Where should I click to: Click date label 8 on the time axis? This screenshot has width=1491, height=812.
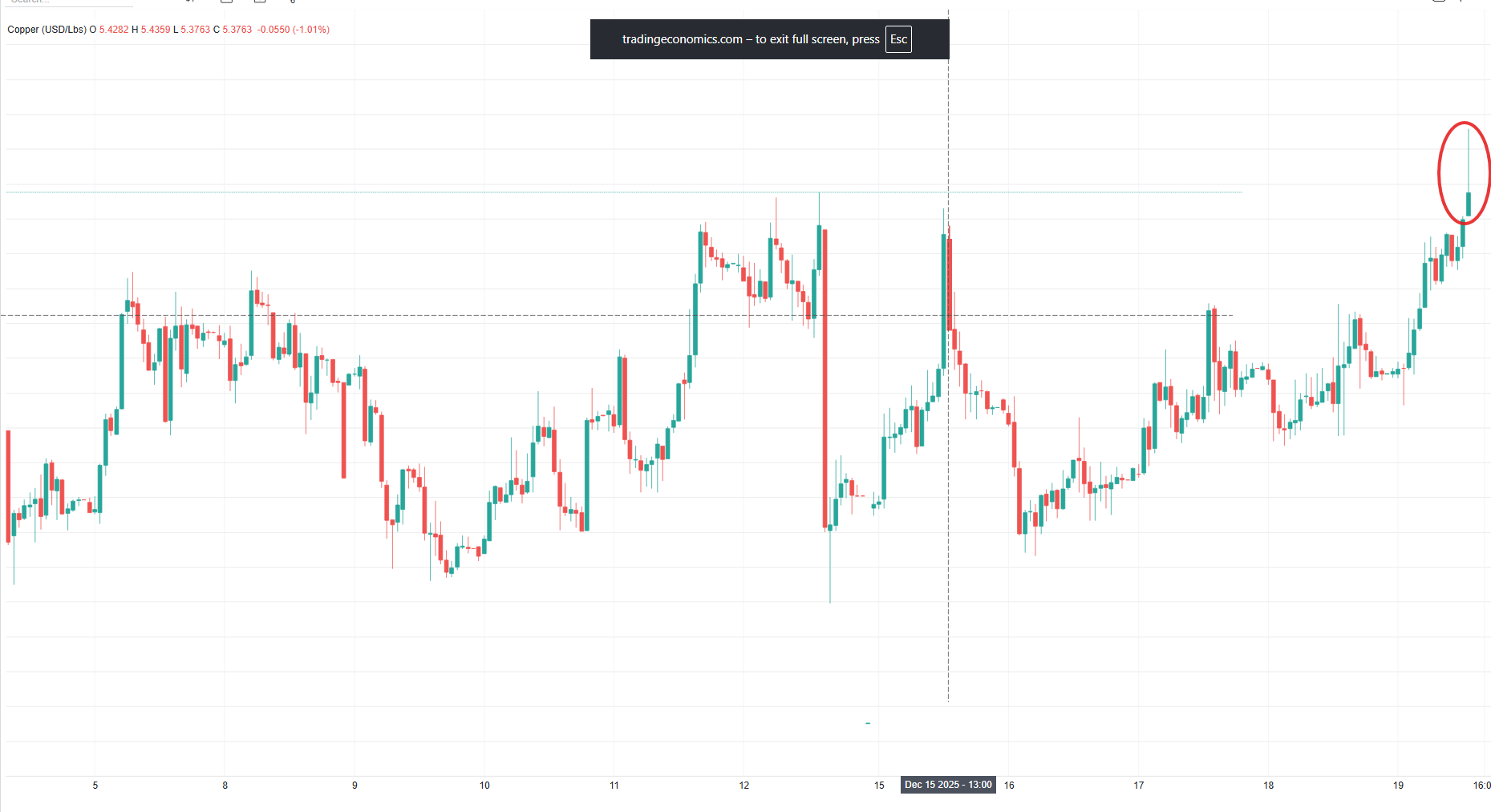(x=225, y=786)
